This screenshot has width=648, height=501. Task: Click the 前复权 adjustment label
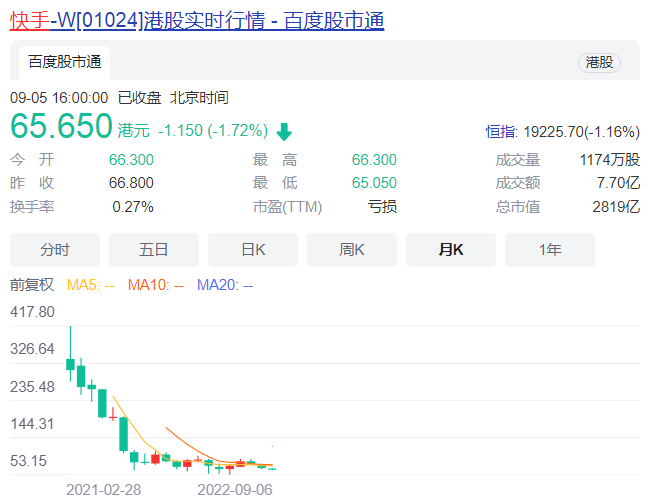tap(32, 284)
